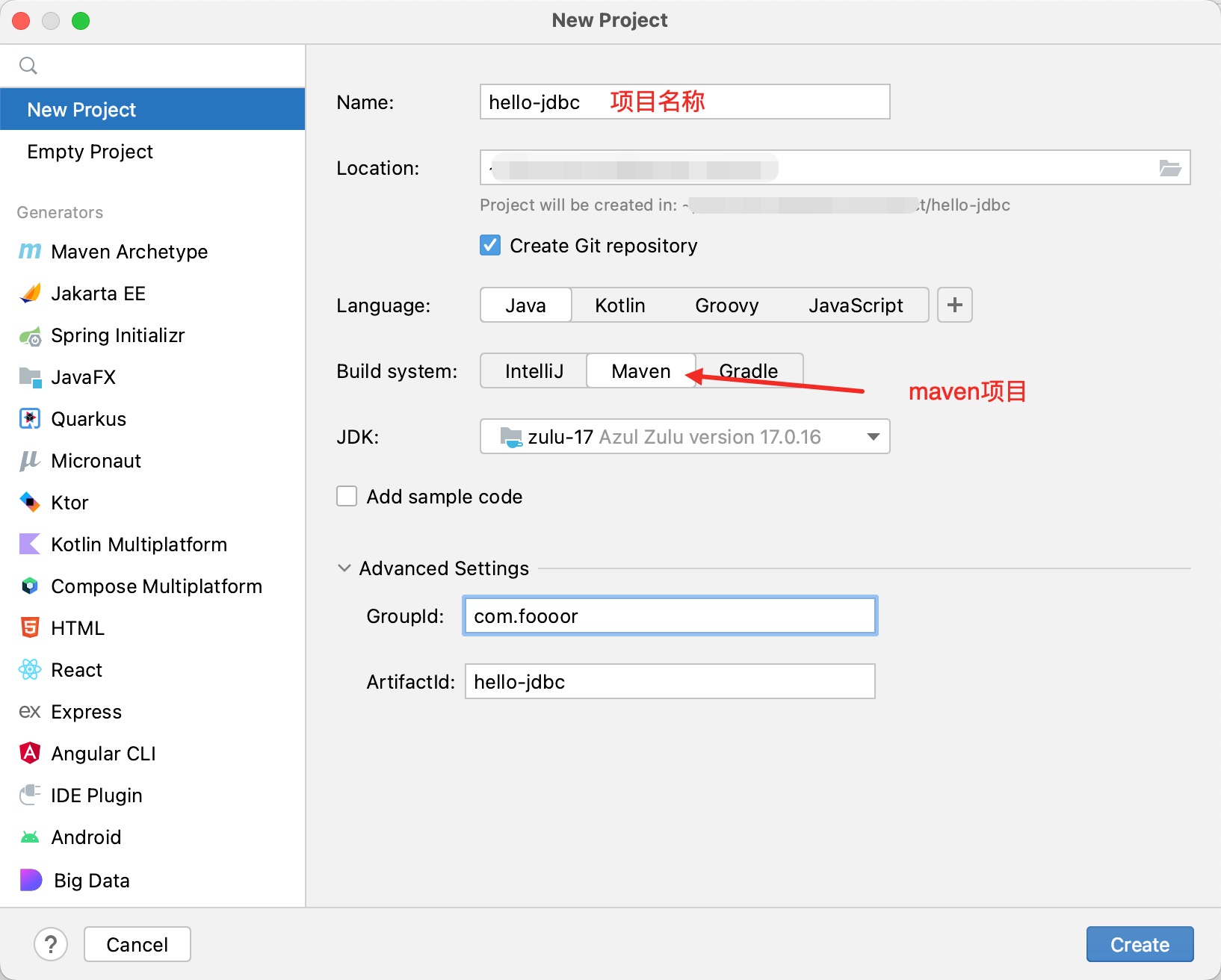The image size is (1221, 980).
Task: Enable the Add sample code checkbox
Action: pos(347,497)
